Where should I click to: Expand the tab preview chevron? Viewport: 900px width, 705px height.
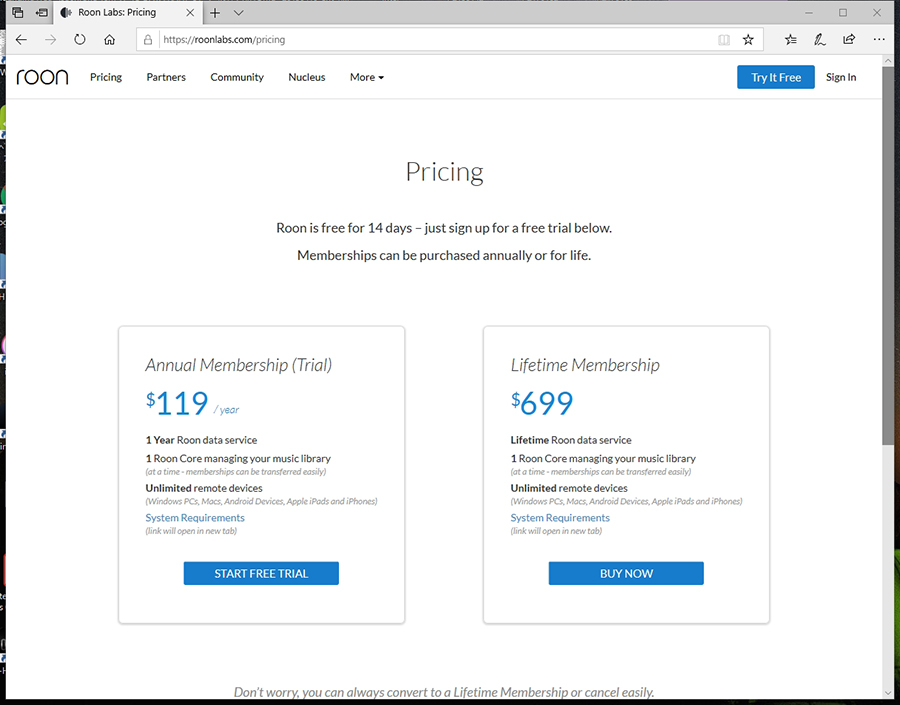pyautogui.click(x=239, y=13)
